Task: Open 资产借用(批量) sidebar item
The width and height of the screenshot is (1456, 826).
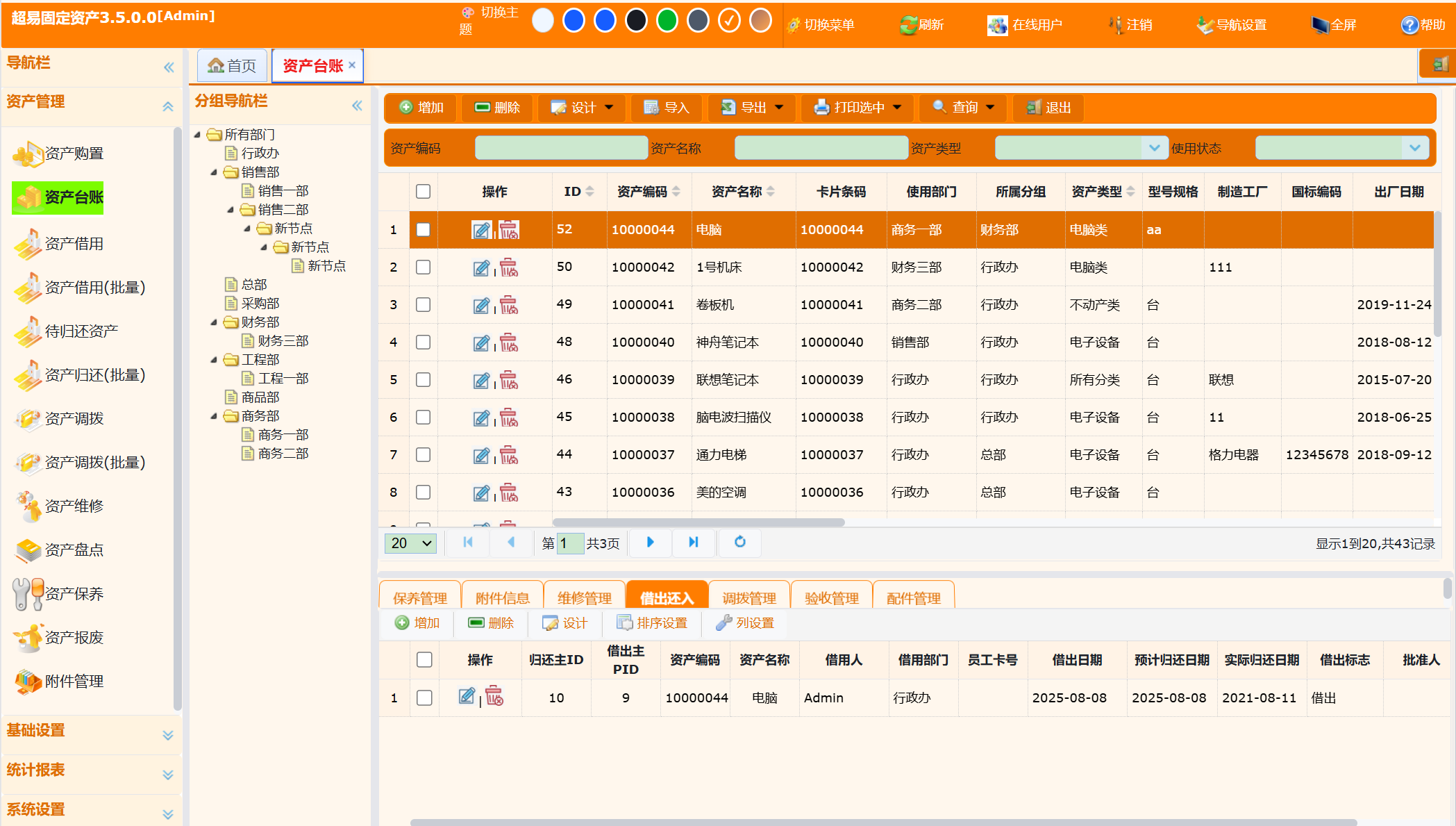Action: [x=80, y=288]
